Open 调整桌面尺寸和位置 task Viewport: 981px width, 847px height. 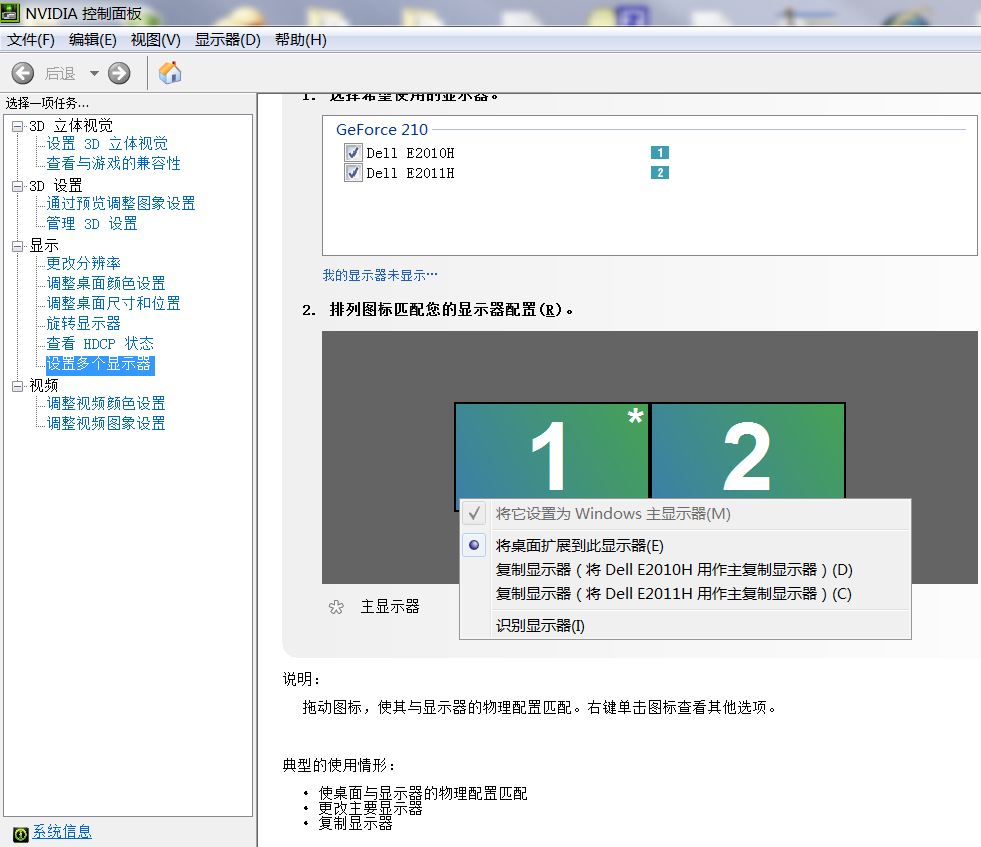coord(113,304)
